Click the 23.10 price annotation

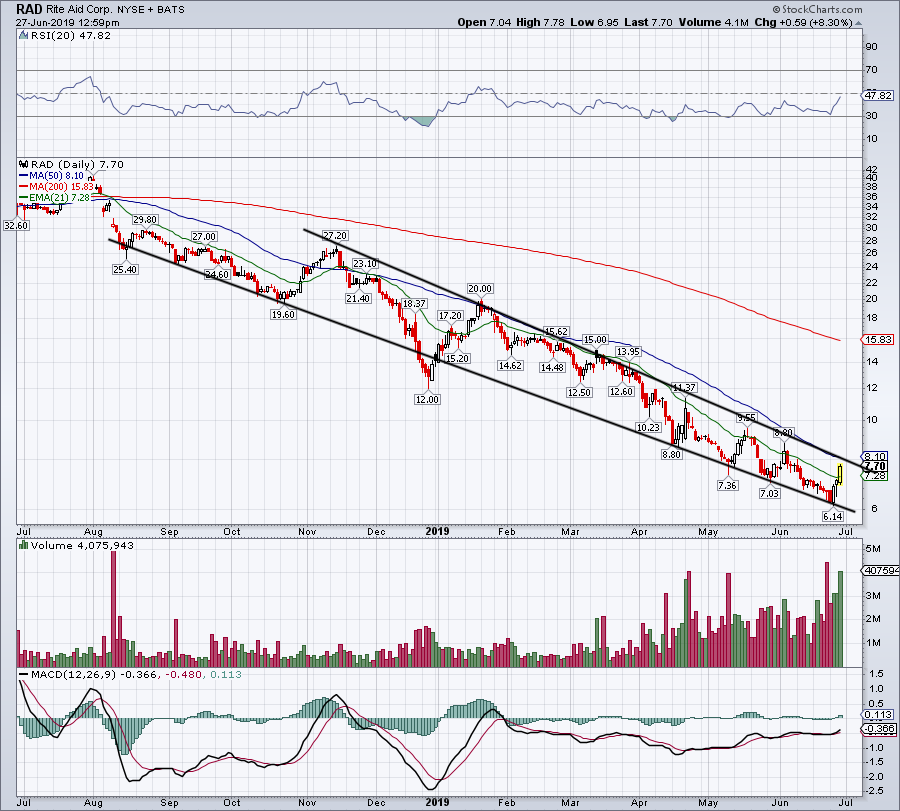365,264
